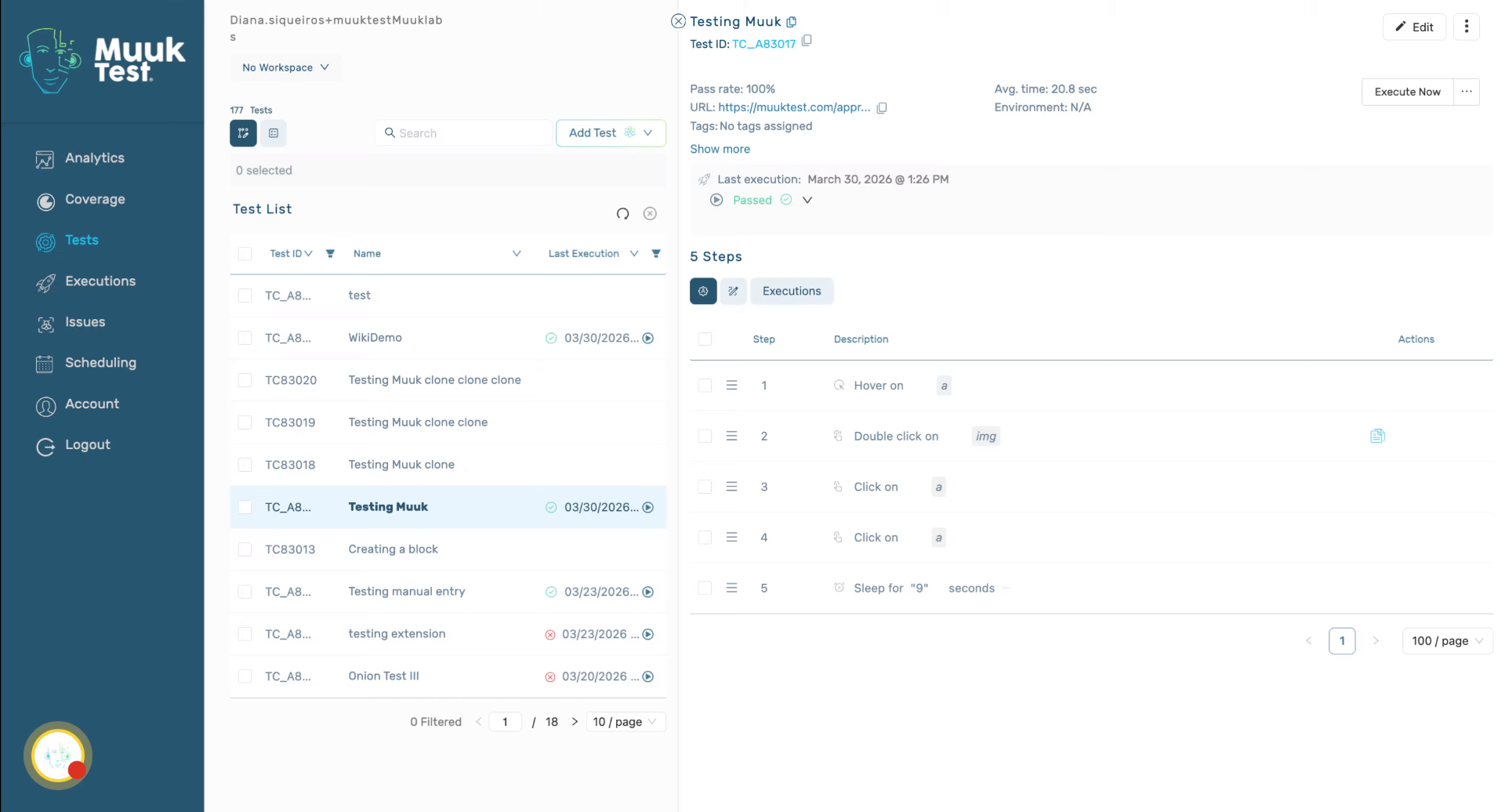Viewport: 1505px width, 812px height.
Task: Click the test list page number field
Action: click(x=505, y=722)
